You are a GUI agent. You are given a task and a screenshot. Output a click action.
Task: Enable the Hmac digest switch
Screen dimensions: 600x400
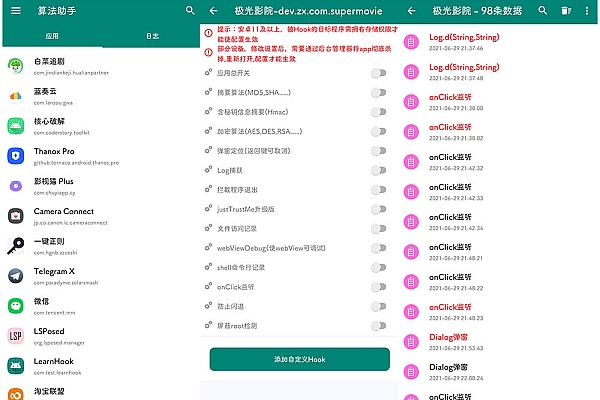[379, 112]
